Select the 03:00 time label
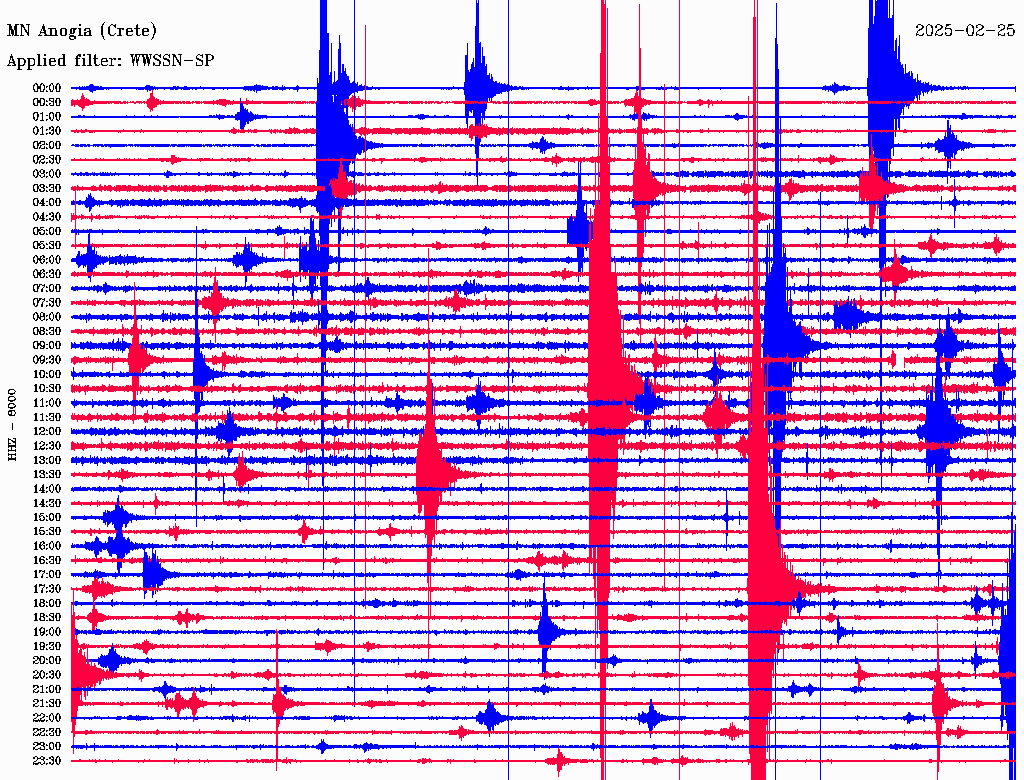This screenshot has height=780, width=1024. click(46, 174)
